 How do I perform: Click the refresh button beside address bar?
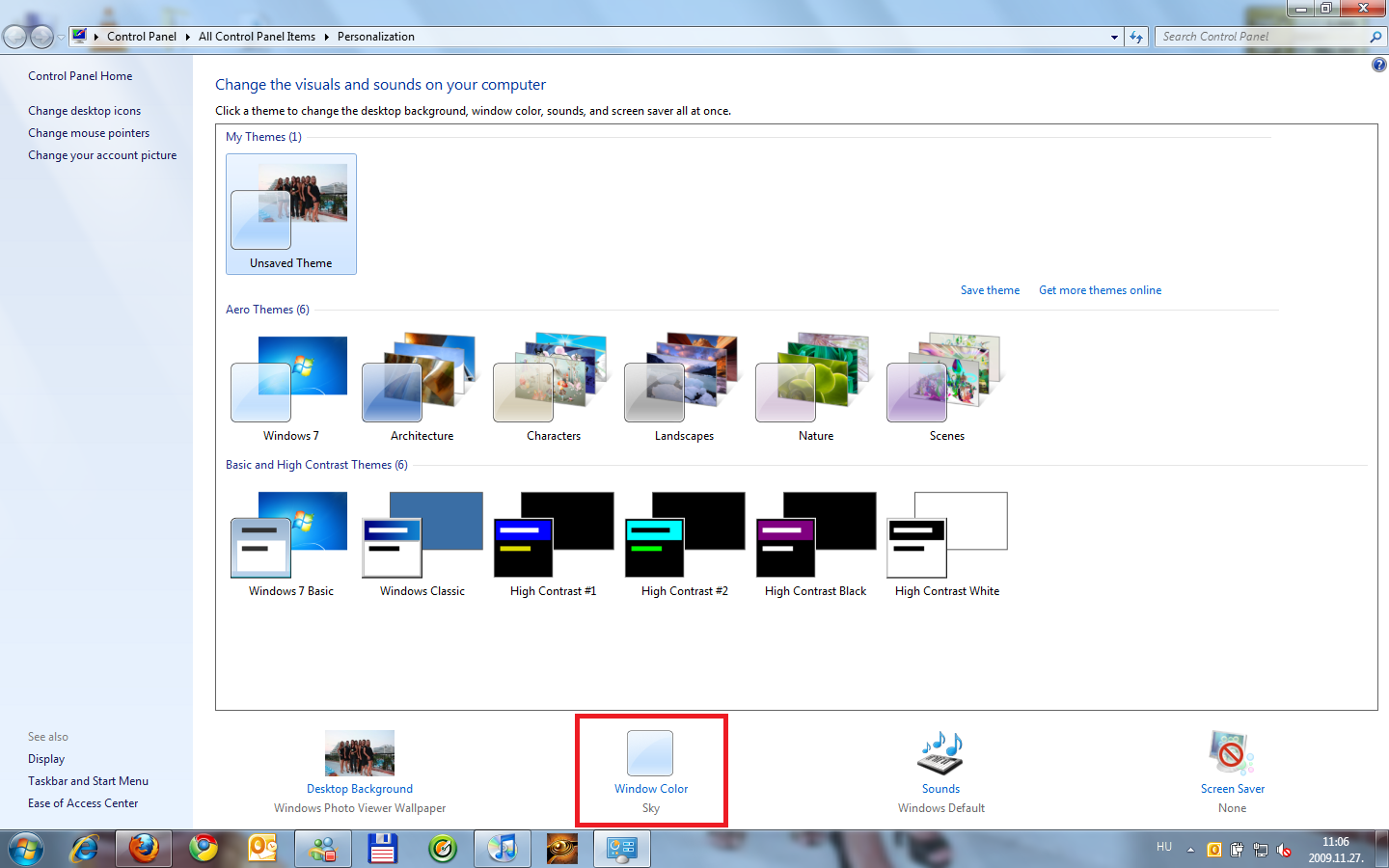(1136, 37)
